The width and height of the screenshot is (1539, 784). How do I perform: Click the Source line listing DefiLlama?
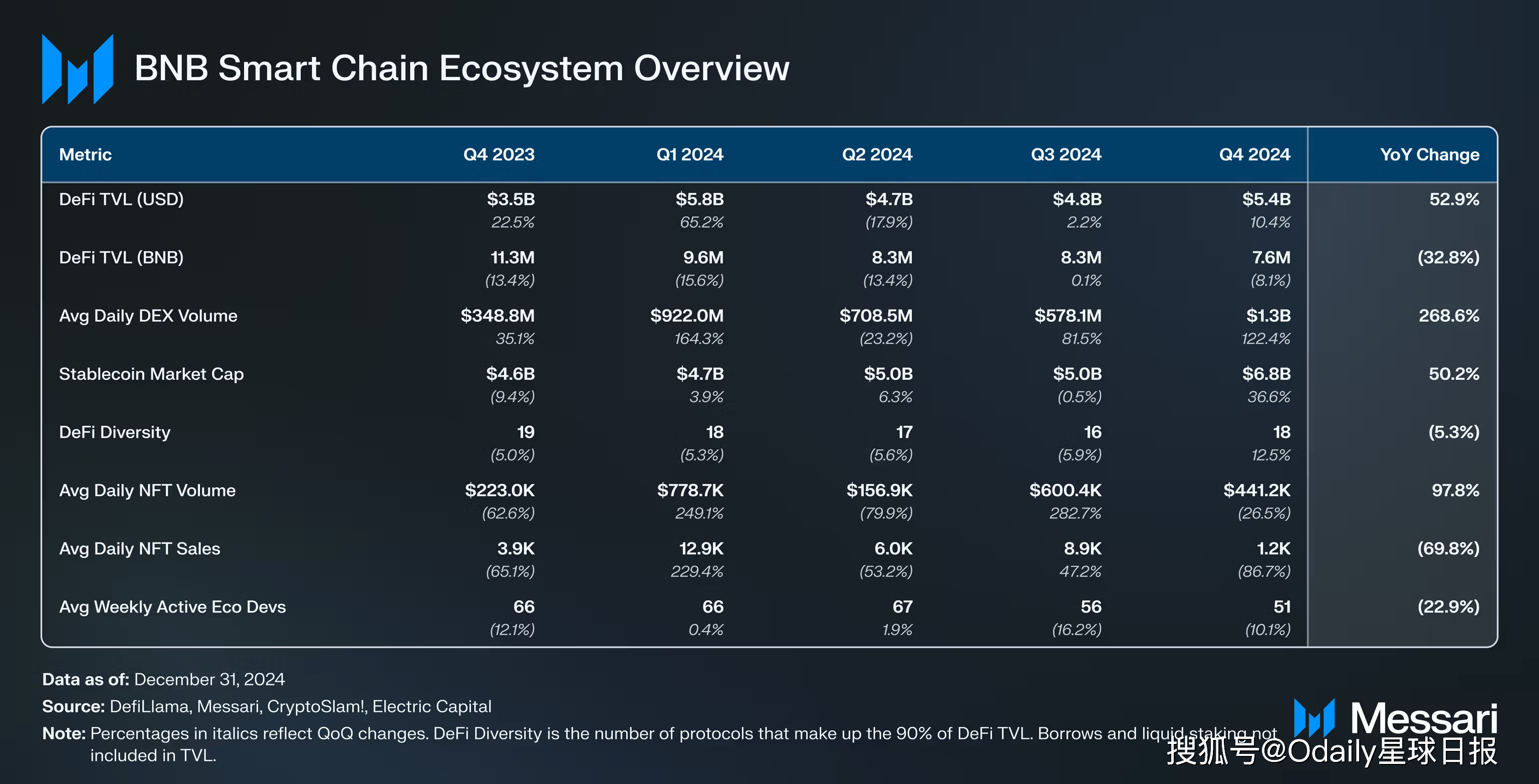(x=267, y=707)
